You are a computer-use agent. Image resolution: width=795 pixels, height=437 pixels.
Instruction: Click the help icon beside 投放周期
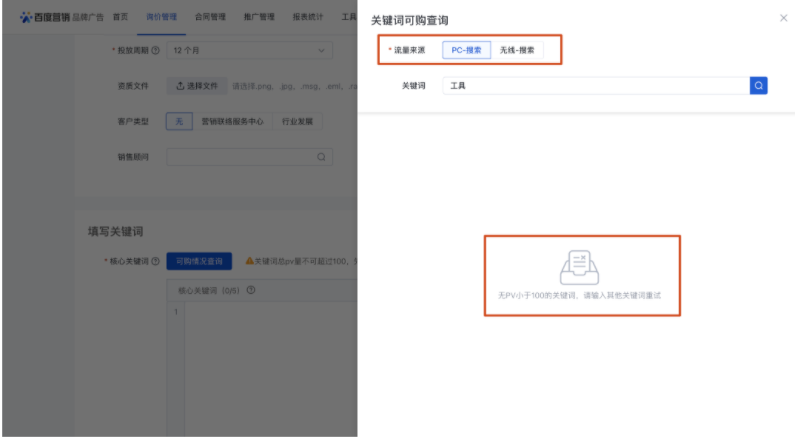tap(156, 50)
